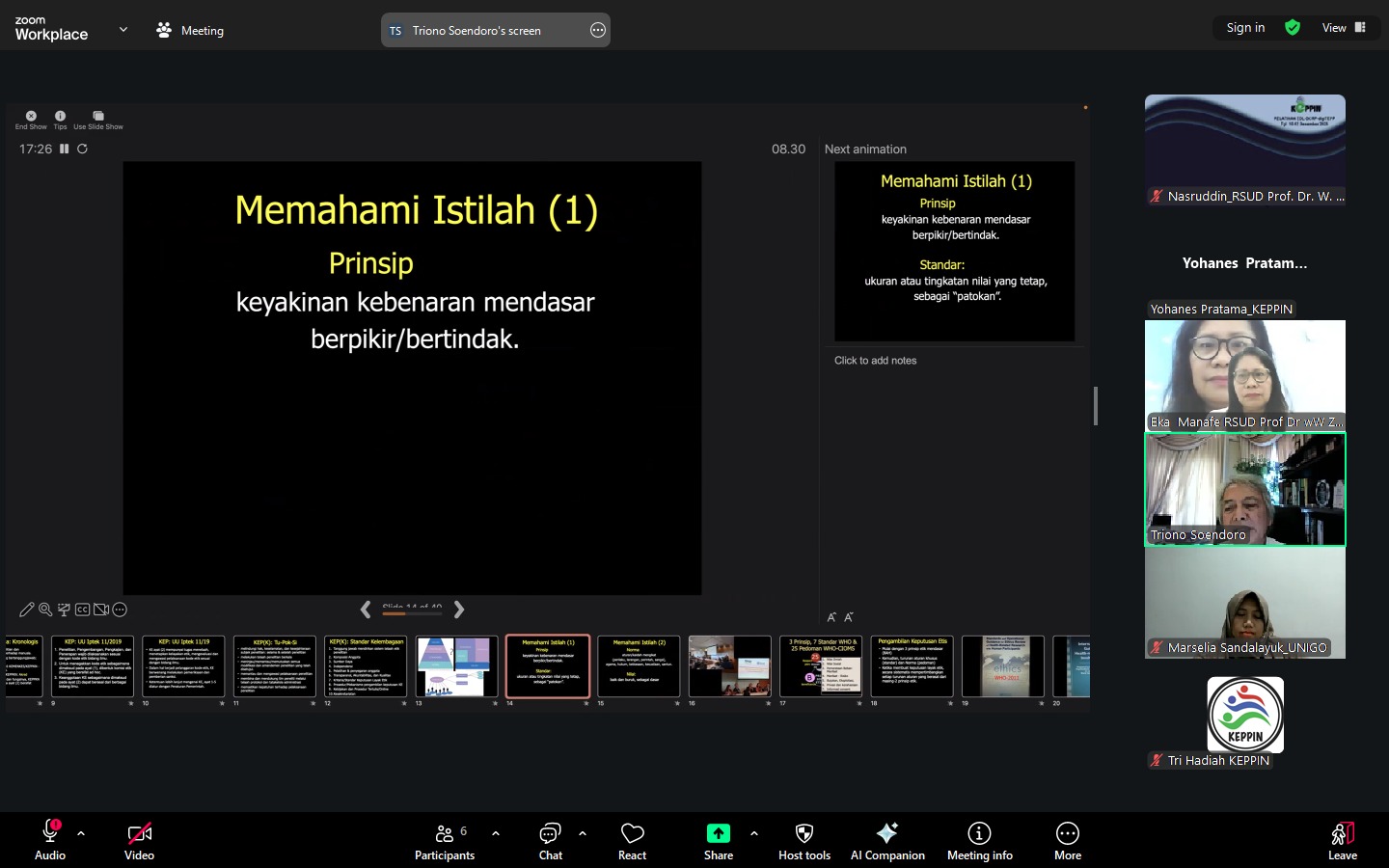Click the security shield icon in the title bar
The image size is (1389, 868).
(1293, 28)
